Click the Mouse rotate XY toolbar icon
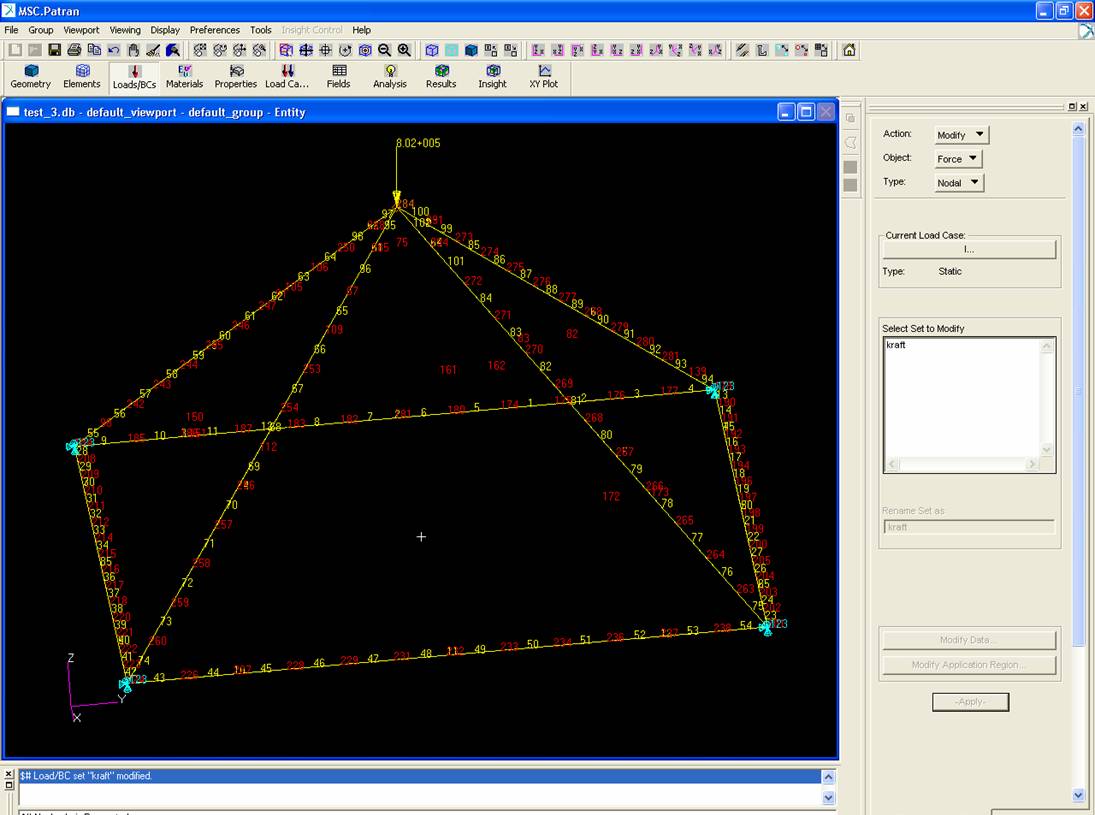The width and height of the screenshot is (1095, 815). 200,50
